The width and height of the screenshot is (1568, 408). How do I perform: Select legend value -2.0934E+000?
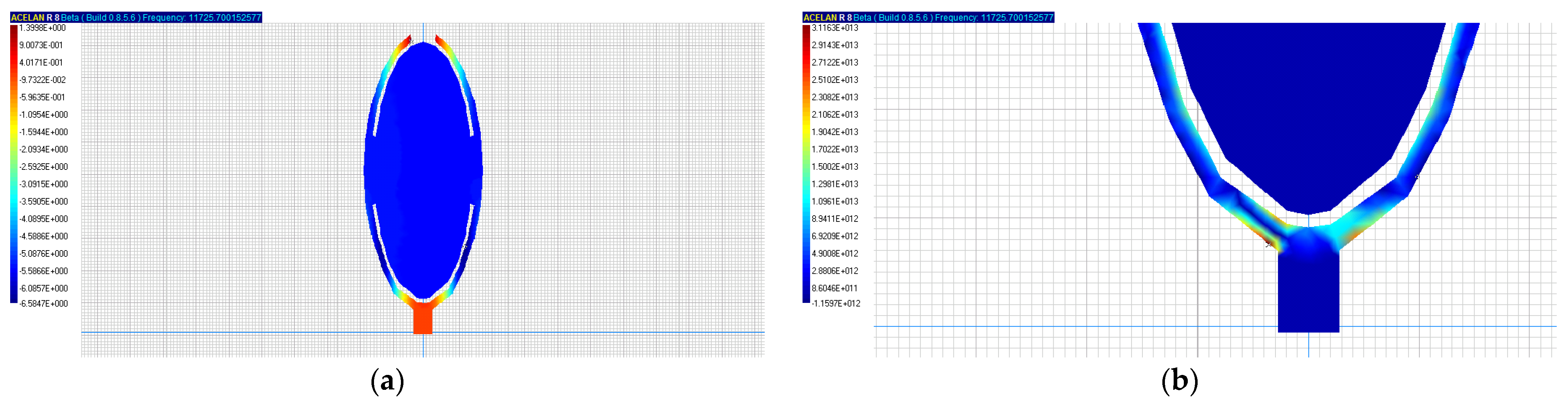coord(43,149)
